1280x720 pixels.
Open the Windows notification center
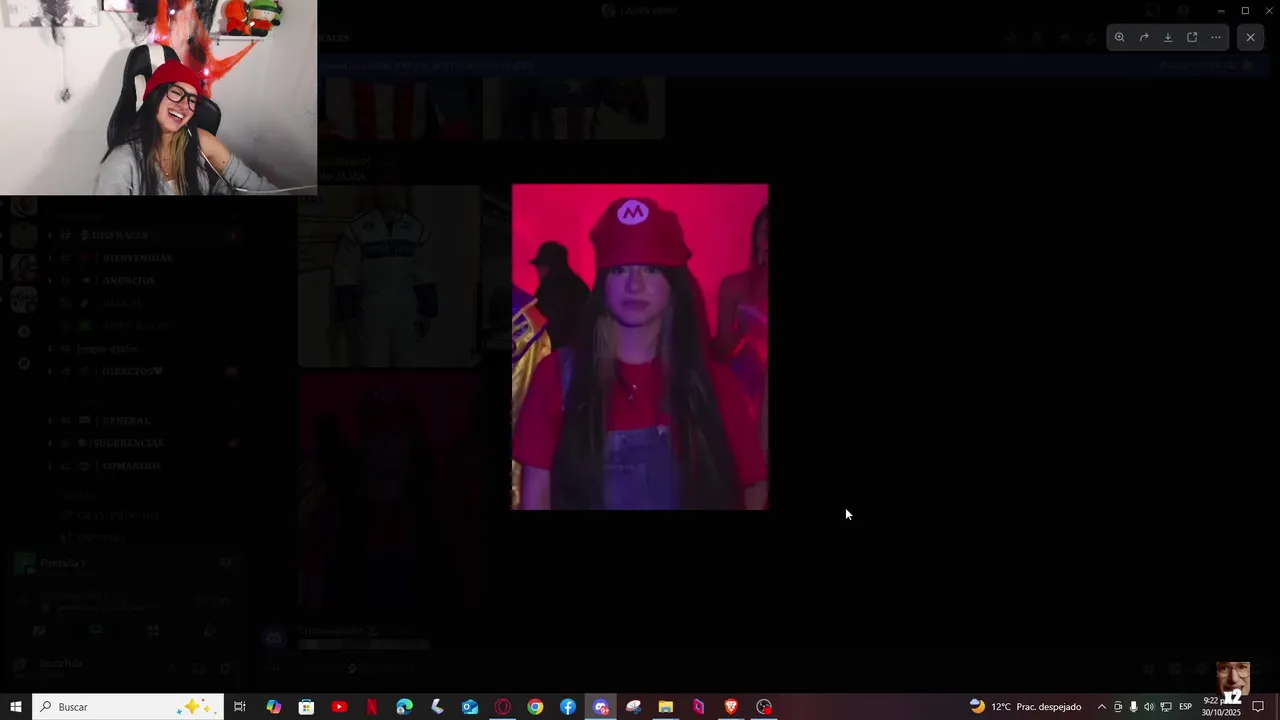click(1258, 707)
